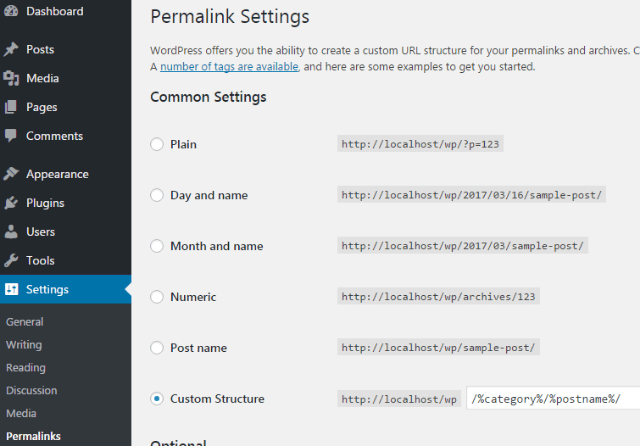Click the Post name sample-post example URL

coord(438,348)
